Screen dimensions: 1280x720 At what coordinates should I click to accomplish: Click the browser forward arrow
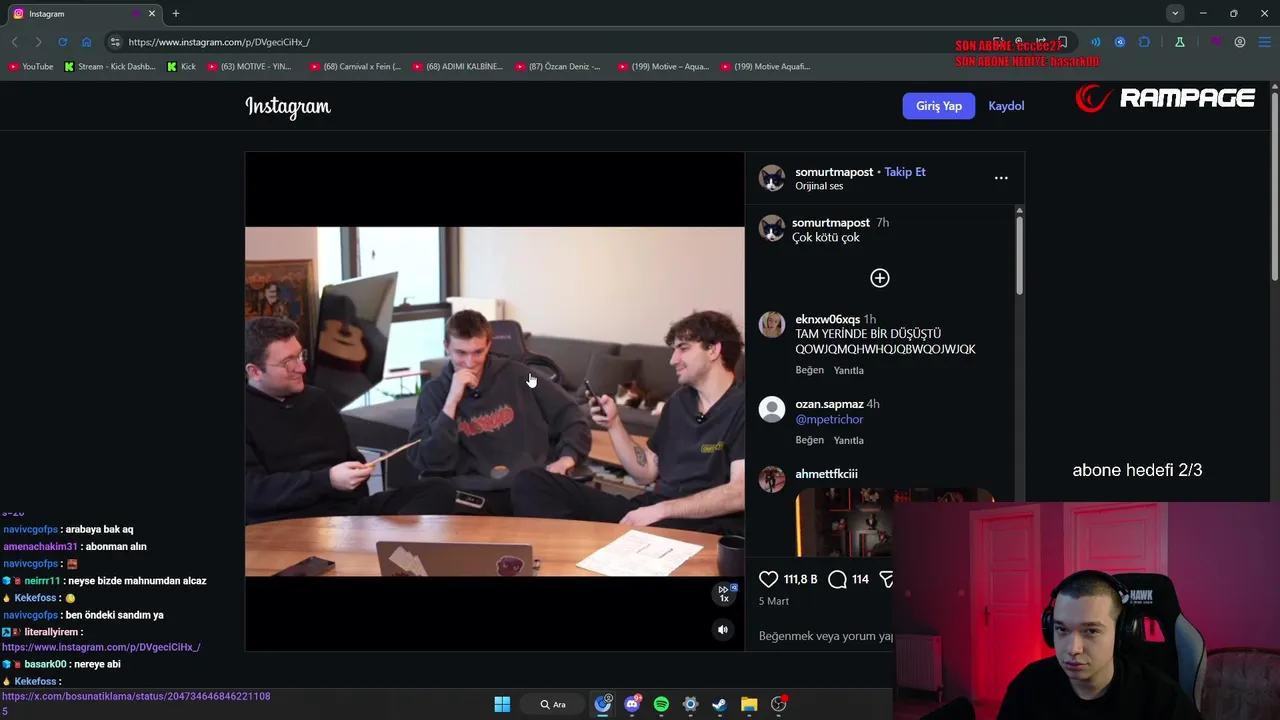38,42
